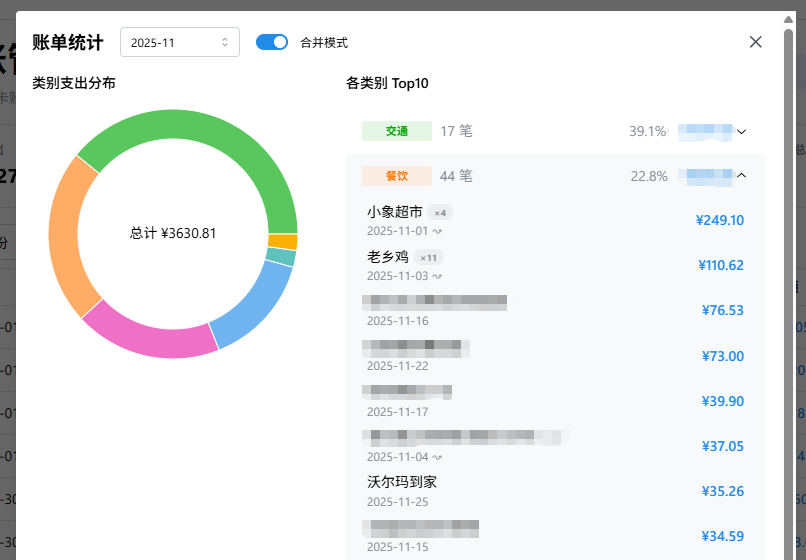Screen dimensions: 806x560
Task: Click the orange 餐饮 category tag
Action: (x=397, y=176)
